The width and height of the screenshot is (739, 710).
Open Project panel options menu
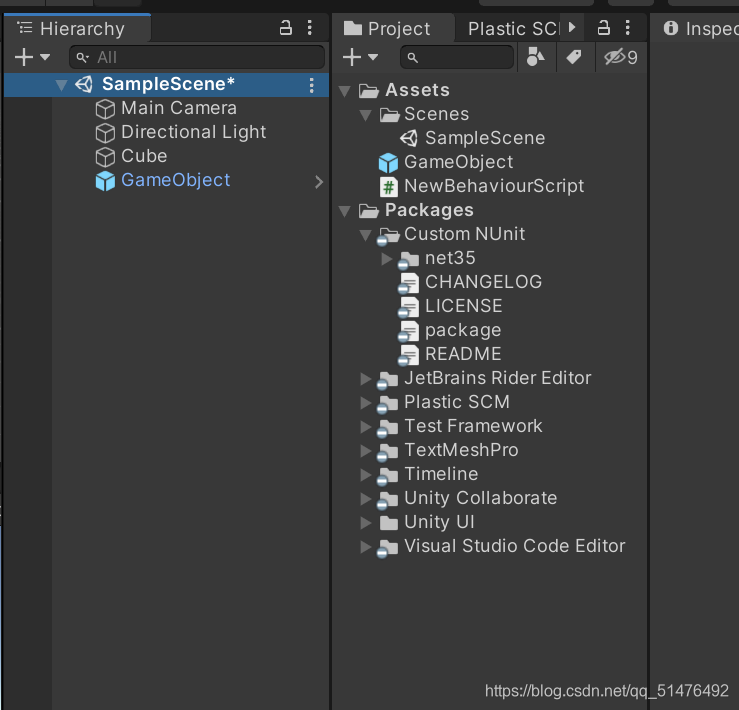coord(627,28)
